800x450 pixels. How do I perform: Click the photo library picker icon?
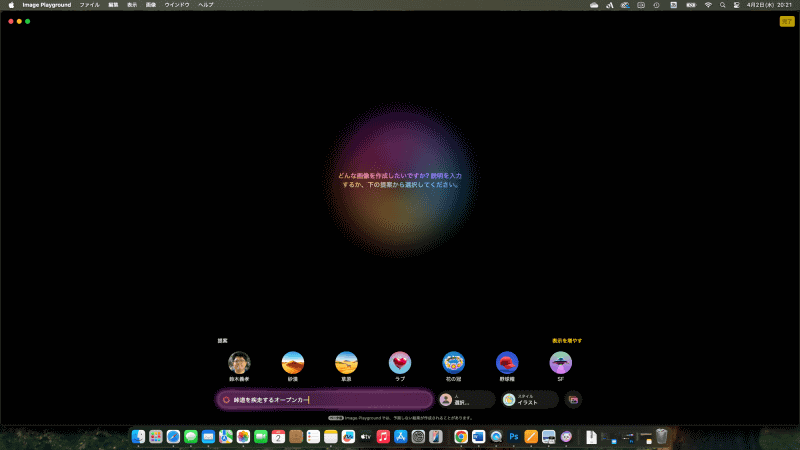point(573,399)
